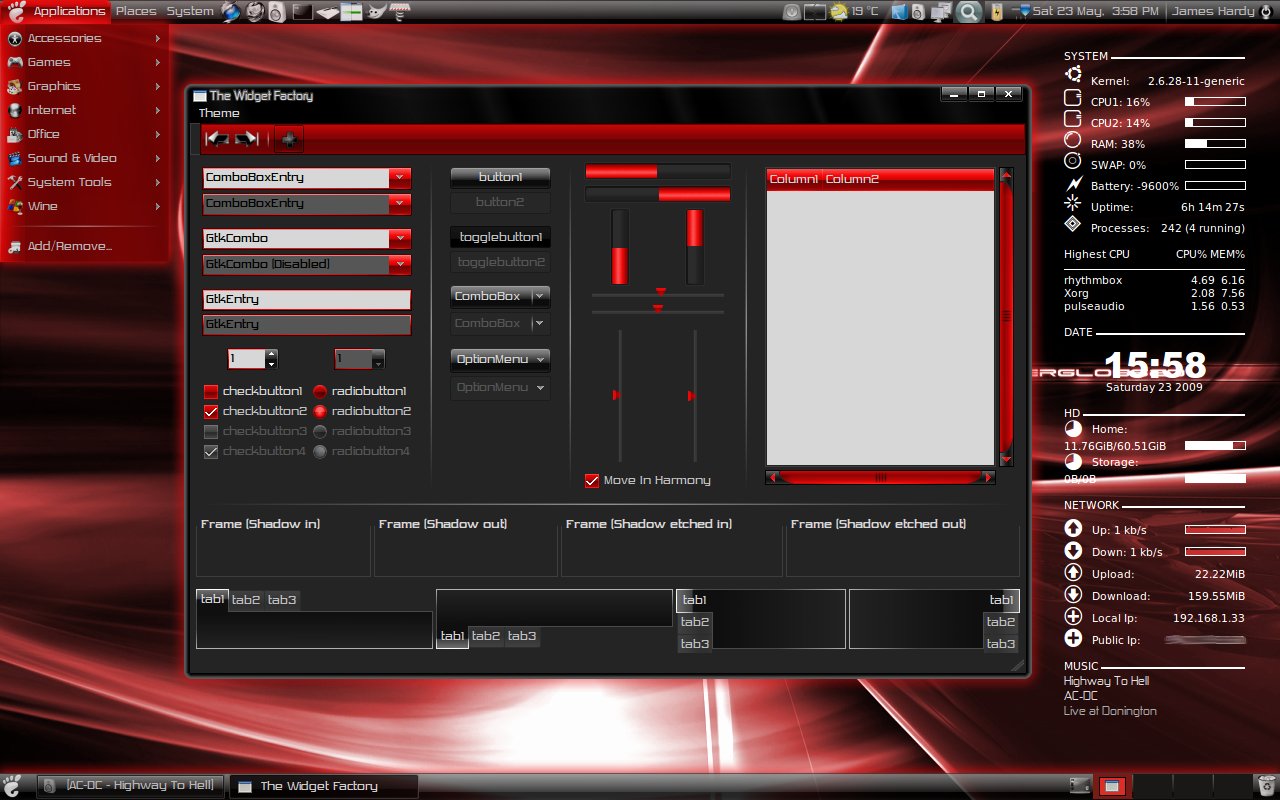Click button1

coord(500,177)
